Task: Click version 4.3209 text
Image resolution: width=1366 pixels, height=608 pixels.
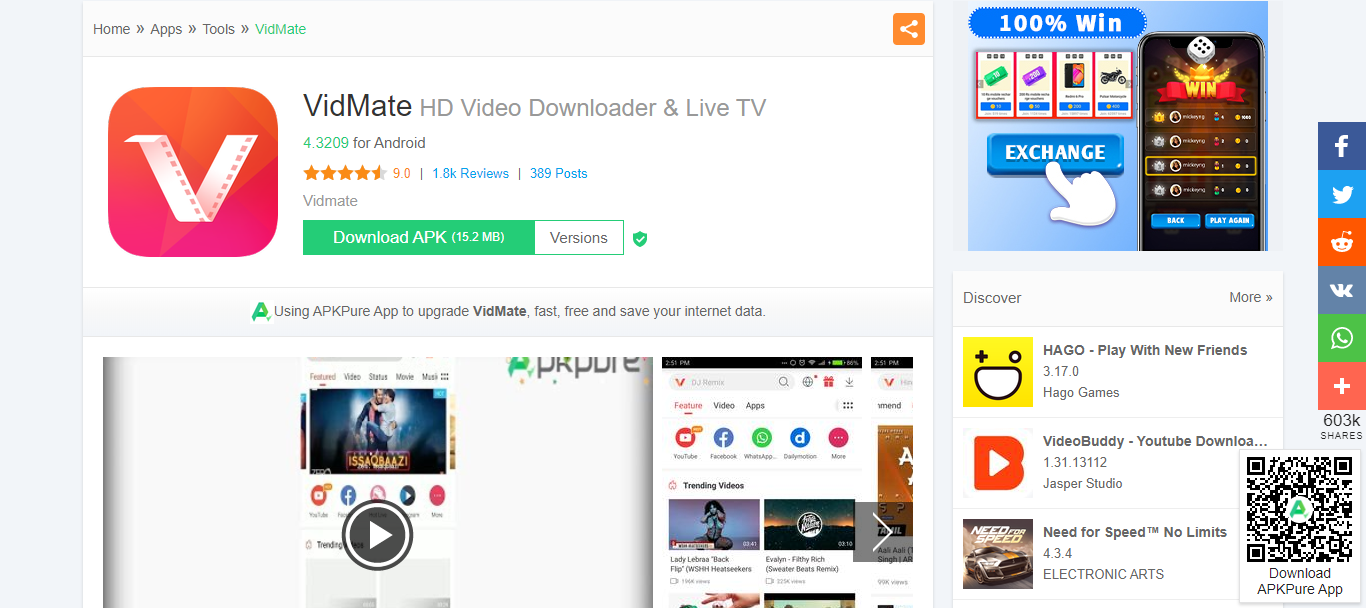Action: [x=326, y=143]
